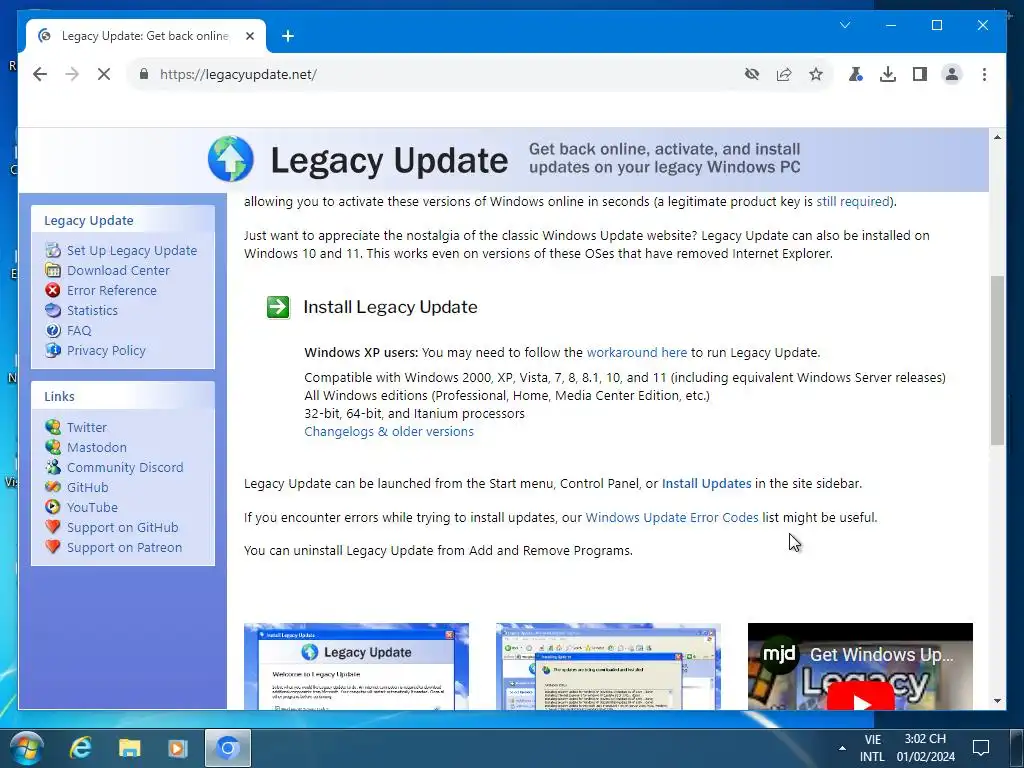Open the Chrome Labs flask icon
The width and height of the screenshot is (1024, 768).
pos(856,74)
